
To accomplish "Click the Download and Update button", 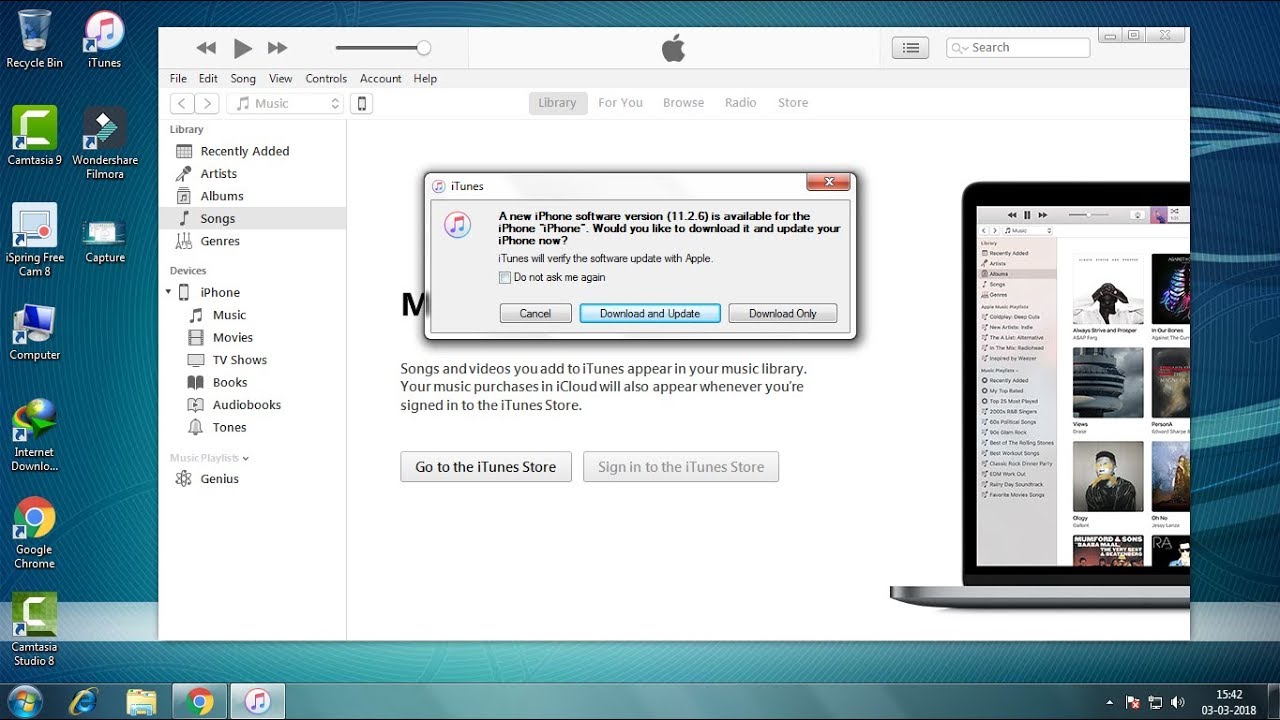I will pyautogui.click(x=650, y=313).
